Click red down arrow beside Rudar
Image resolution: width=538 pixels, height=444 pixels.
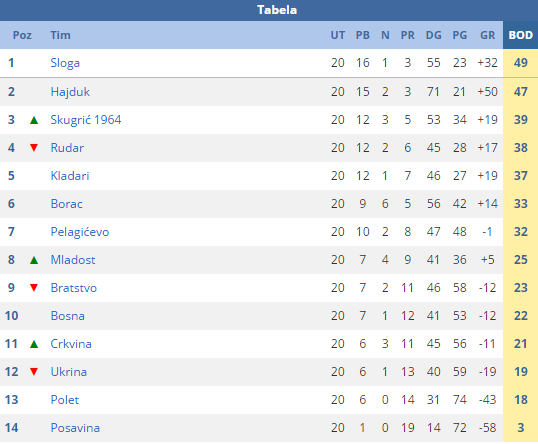click(34, 148)
